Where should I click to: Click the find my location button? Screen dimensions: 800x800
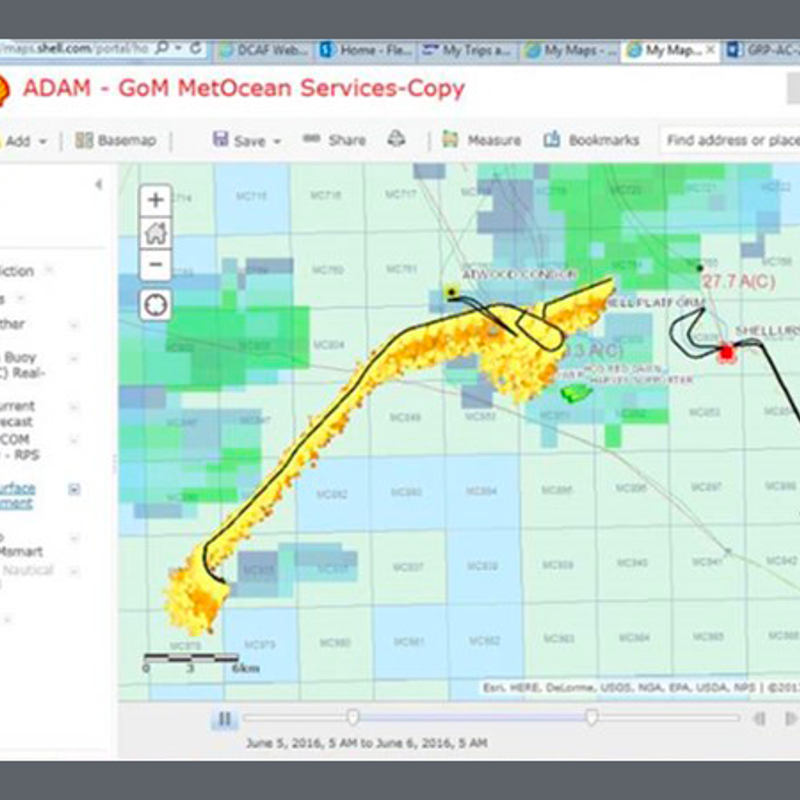point(155,305)
